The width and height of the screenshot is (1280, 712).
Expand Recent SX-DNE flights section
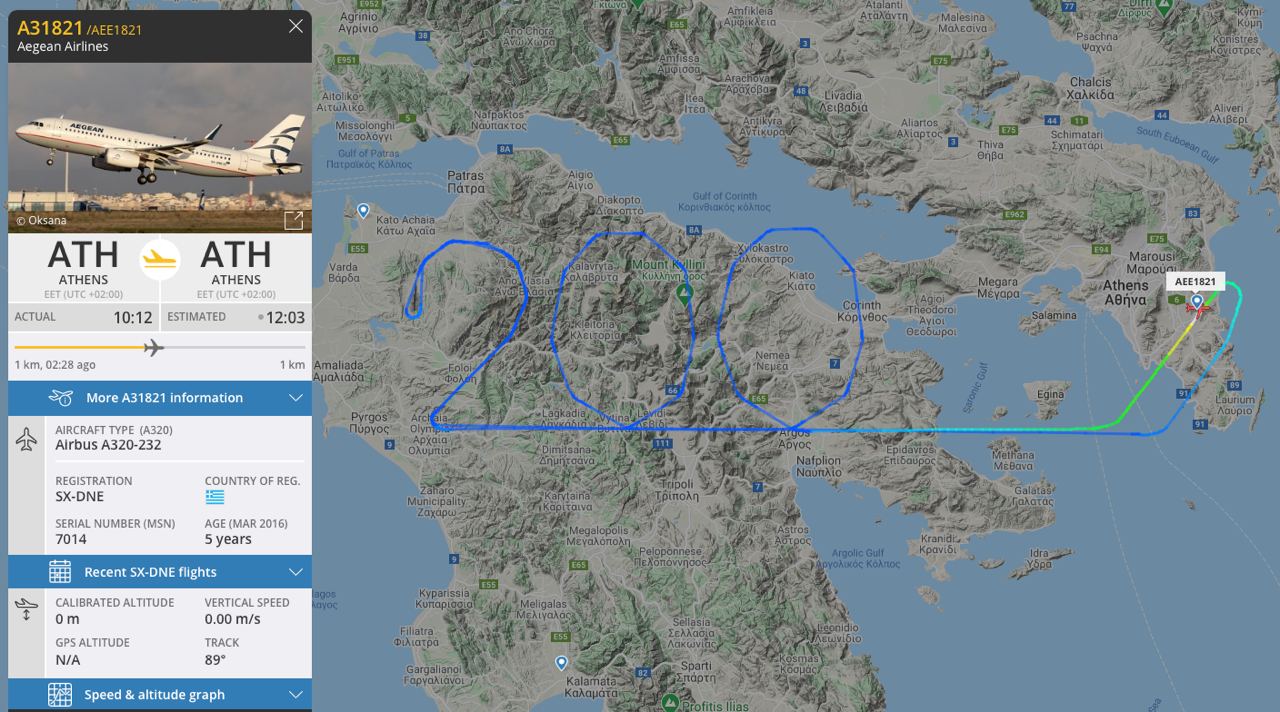point(160,572)
